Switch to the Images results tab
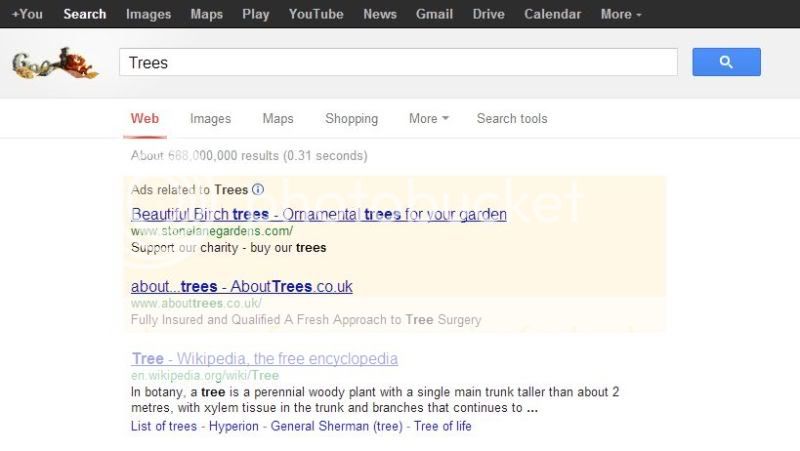Viewport: 800px width, 451px height. pos(210,119)
